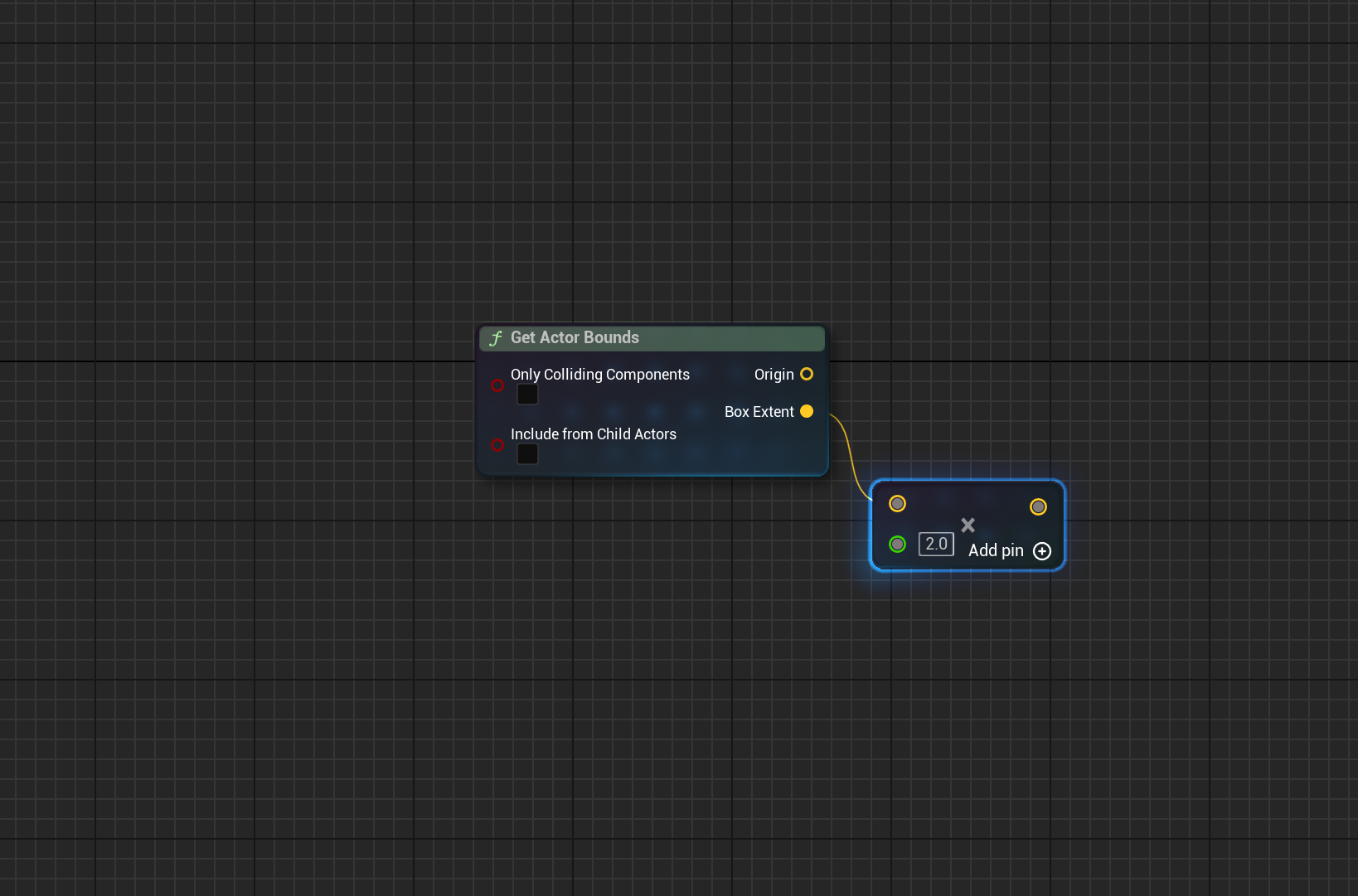The width and height of the screenshot is (1358, 896).
Task: Click the Origin output pin
Action: pos(807,375)
